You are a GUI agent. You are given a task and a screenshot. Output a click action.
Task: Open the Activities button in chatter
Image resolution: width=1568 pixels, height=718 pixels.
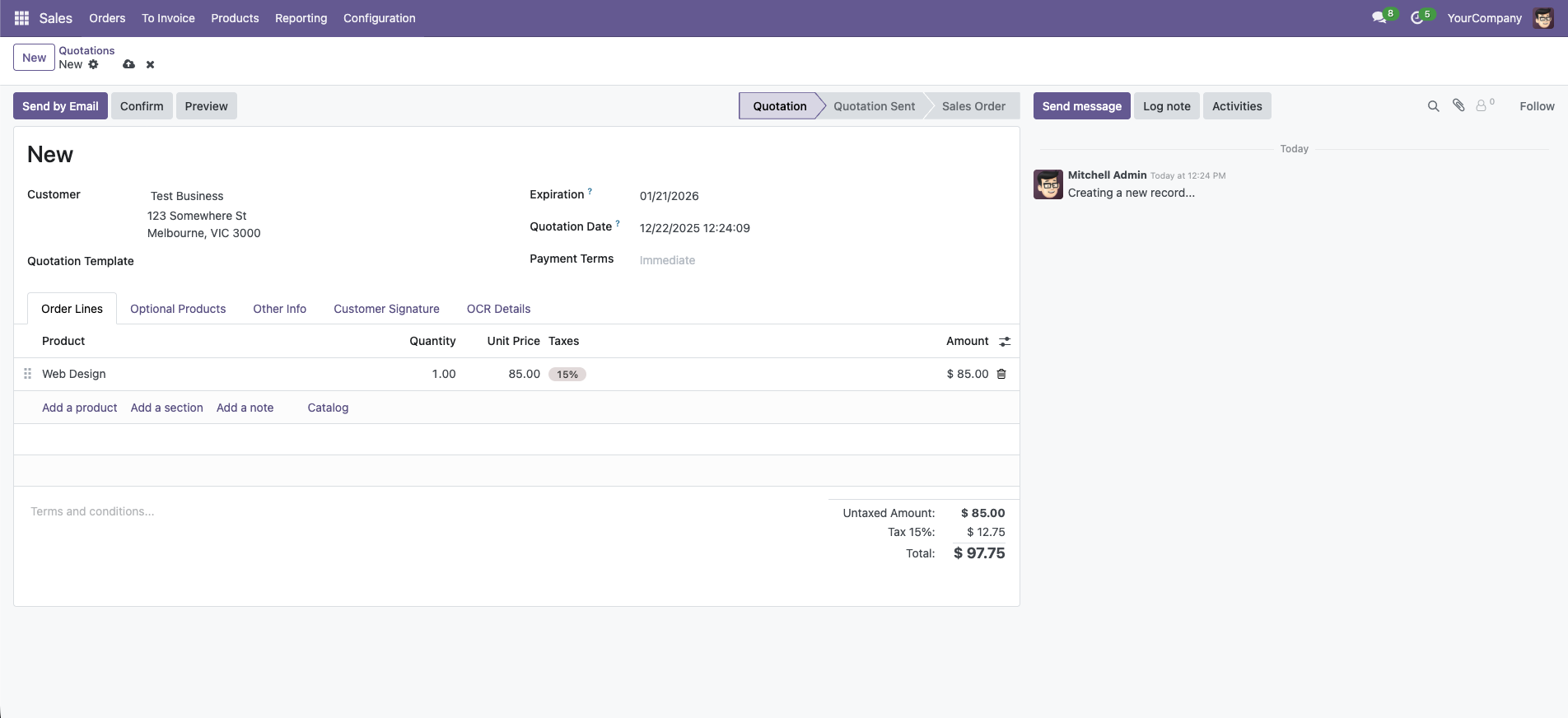pos(1237,106)
